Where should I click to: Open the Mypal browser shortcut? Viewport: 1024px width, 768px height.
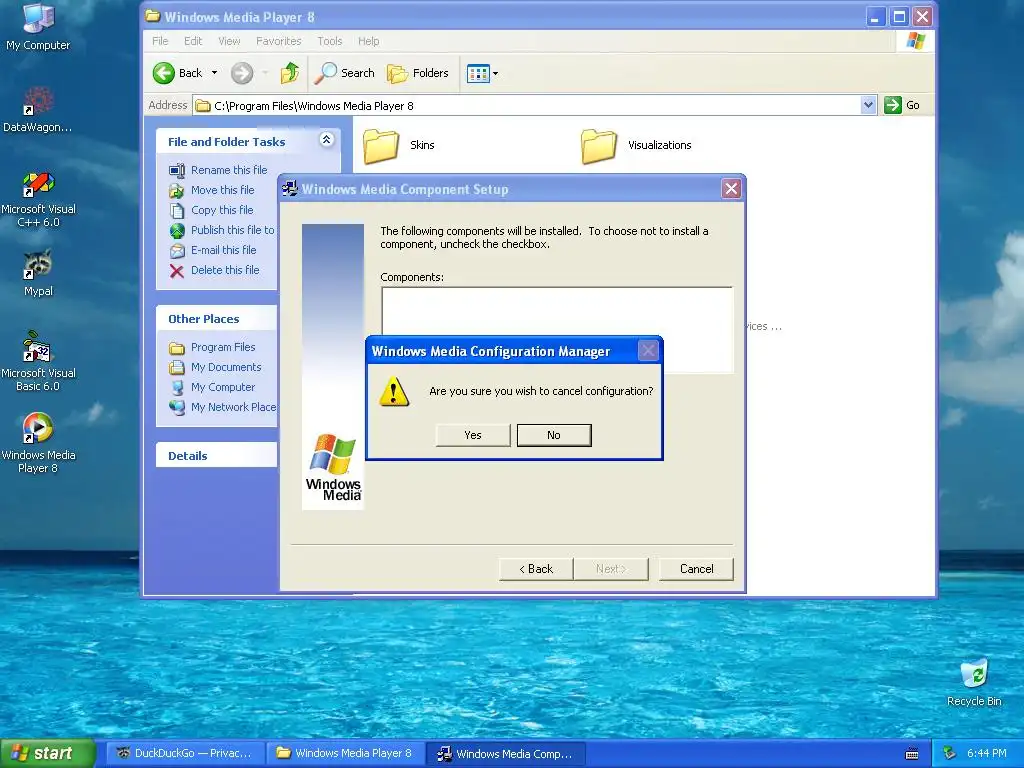coord(38,273)
